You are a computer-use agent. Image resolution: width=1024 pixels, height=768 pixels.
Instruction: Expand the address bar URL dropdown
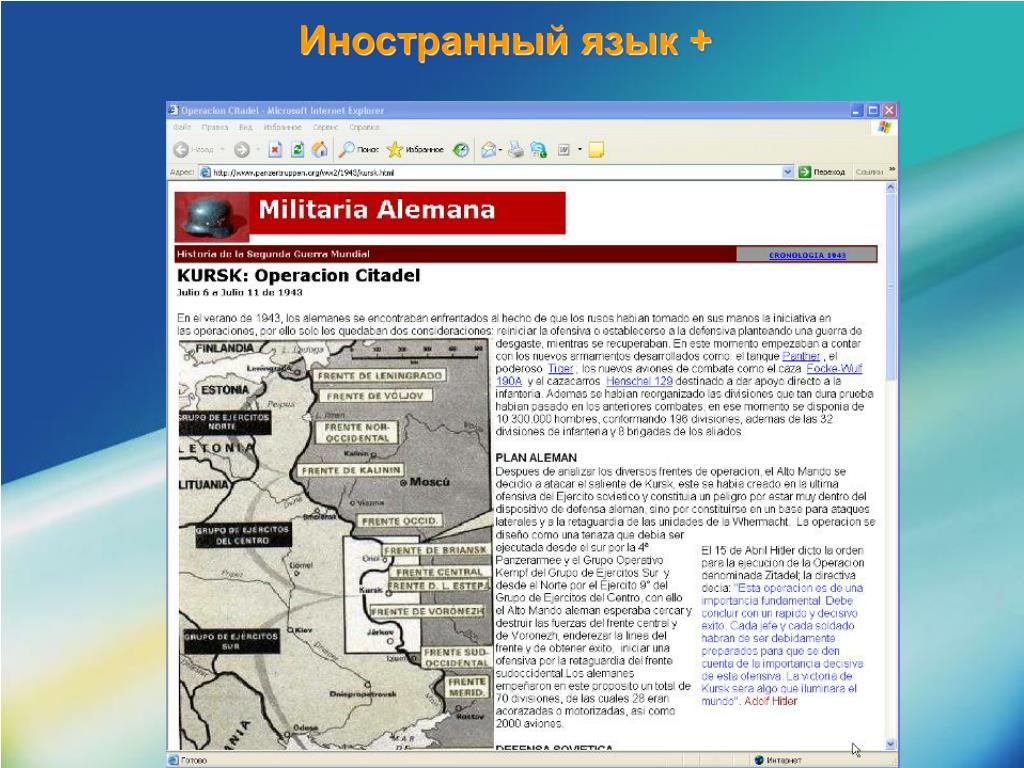pos(788,172)
